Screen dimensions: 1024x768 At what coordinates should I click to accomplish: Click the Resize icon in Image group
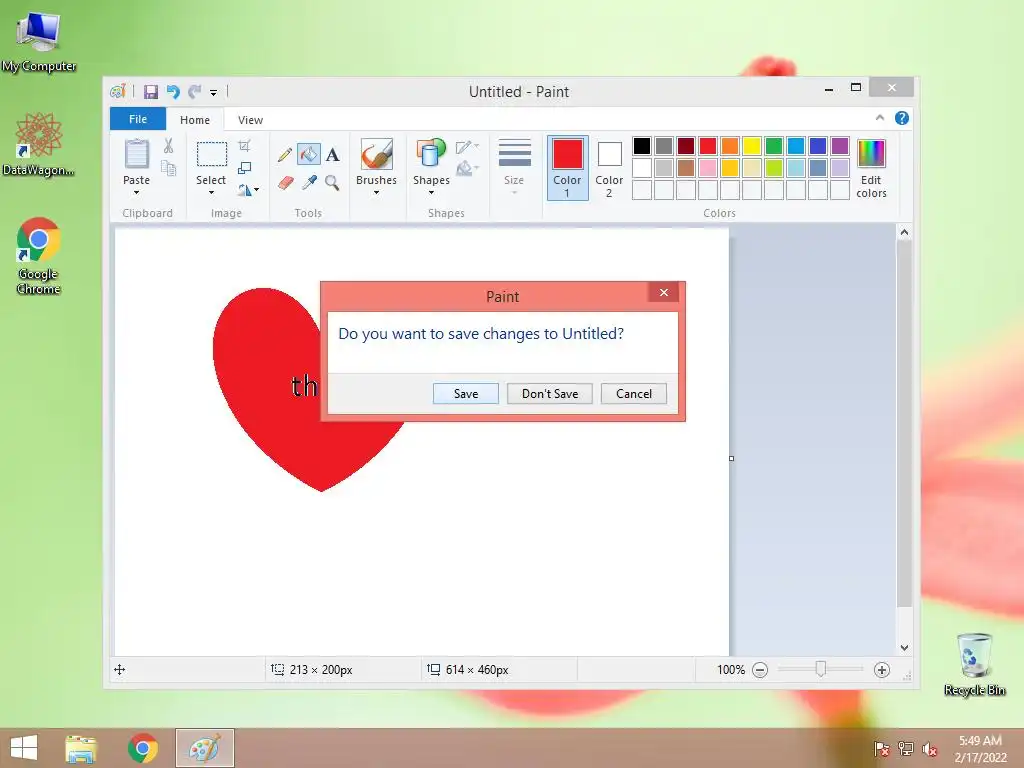pos(244,168)
